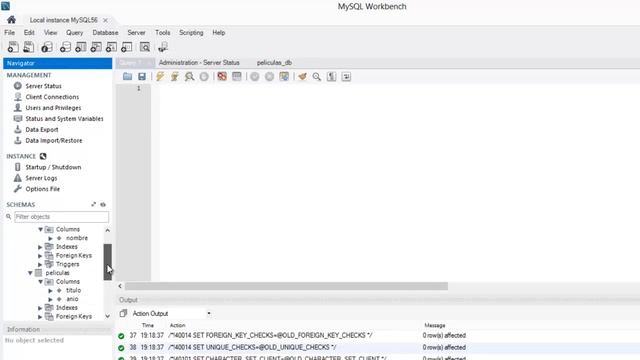Open Client Connections
This screenshot has height=360, width=640.
coord(52,97)
